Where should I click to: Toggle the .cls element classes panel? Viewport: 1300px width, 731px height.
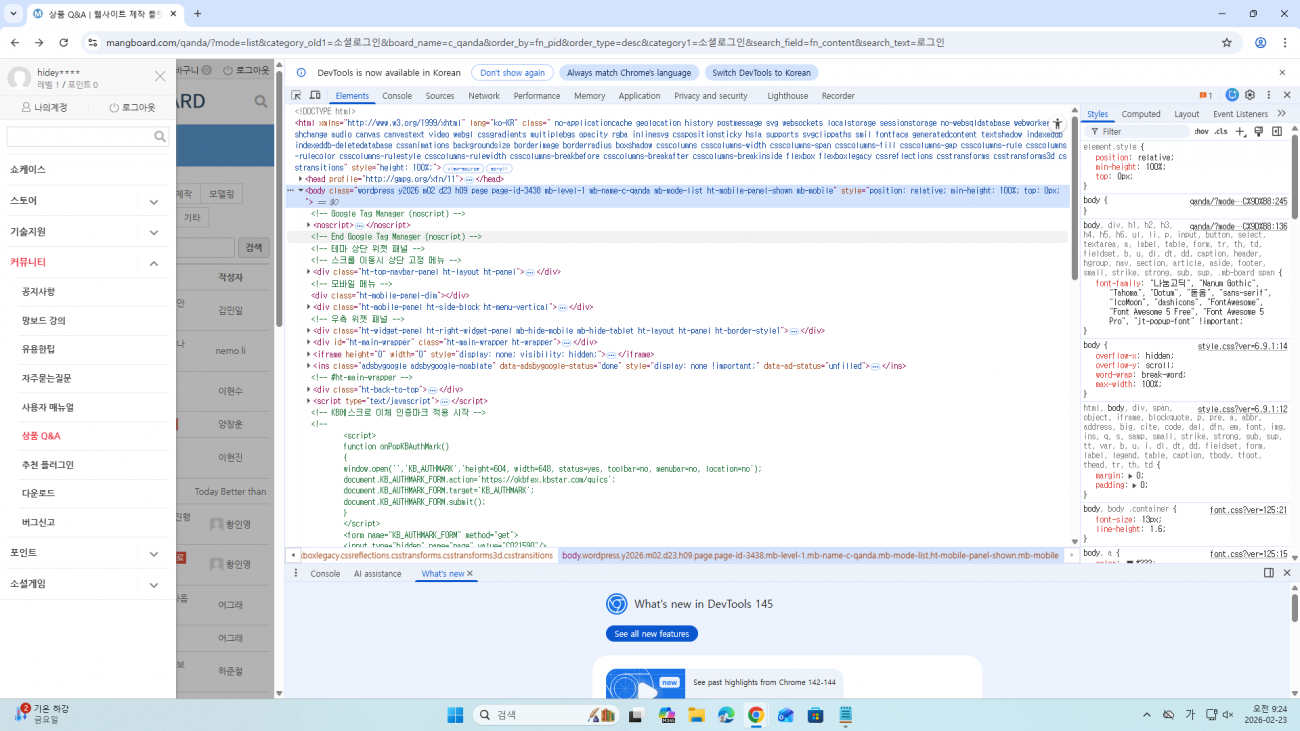1220,131
